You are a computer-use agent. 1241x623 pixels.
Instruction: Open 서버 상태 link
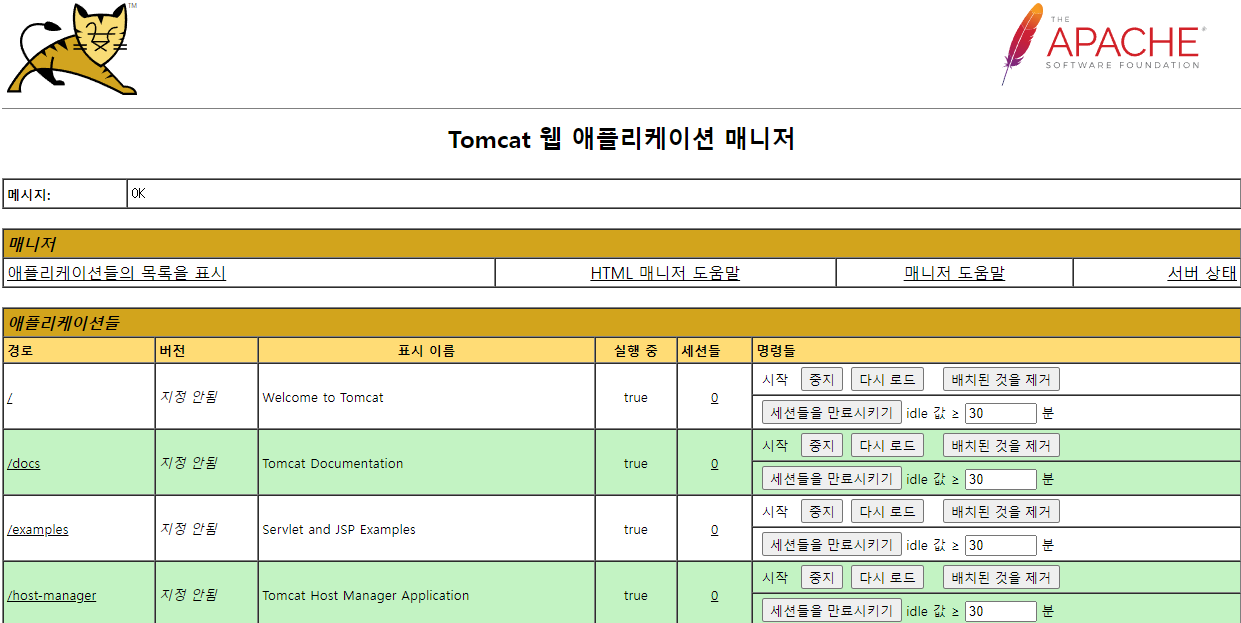point(1202,273)
